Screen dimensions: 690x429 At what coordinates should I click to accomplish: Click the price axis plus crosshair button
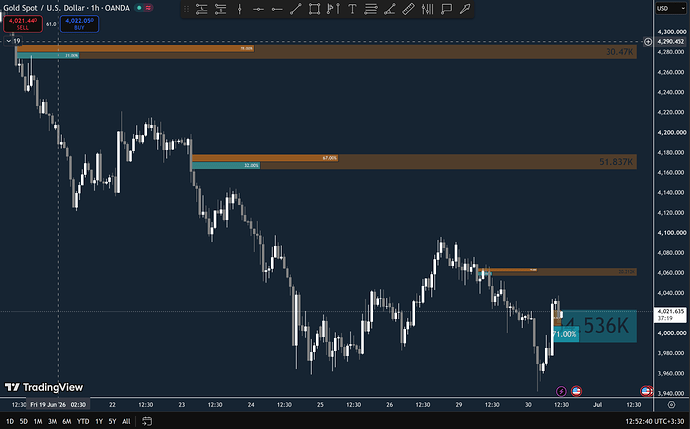(648, 42)
